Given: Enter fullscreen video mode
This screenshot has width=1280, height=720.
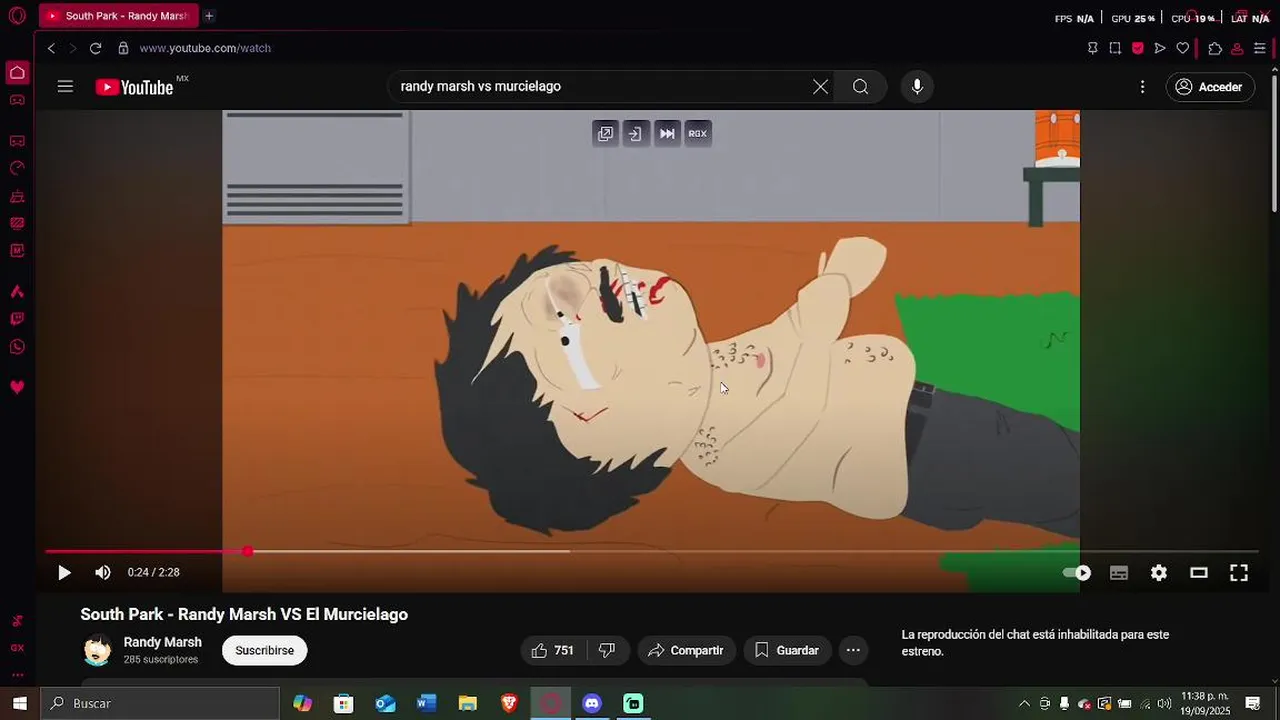Looking at the screenshot, I should click(x=1239, y=573).
